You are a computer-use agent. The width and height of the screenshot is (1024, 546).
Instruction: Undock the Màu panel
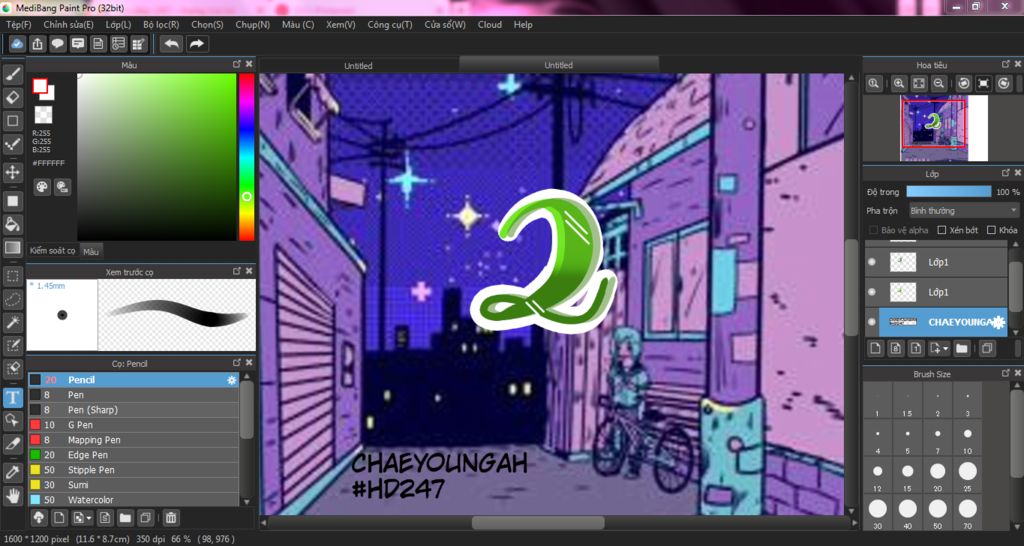tap(237, 65)
